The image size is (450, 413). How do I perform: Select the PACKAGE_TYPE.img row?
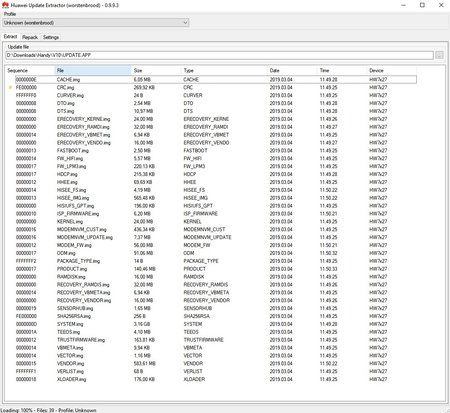tap(216, 261)
